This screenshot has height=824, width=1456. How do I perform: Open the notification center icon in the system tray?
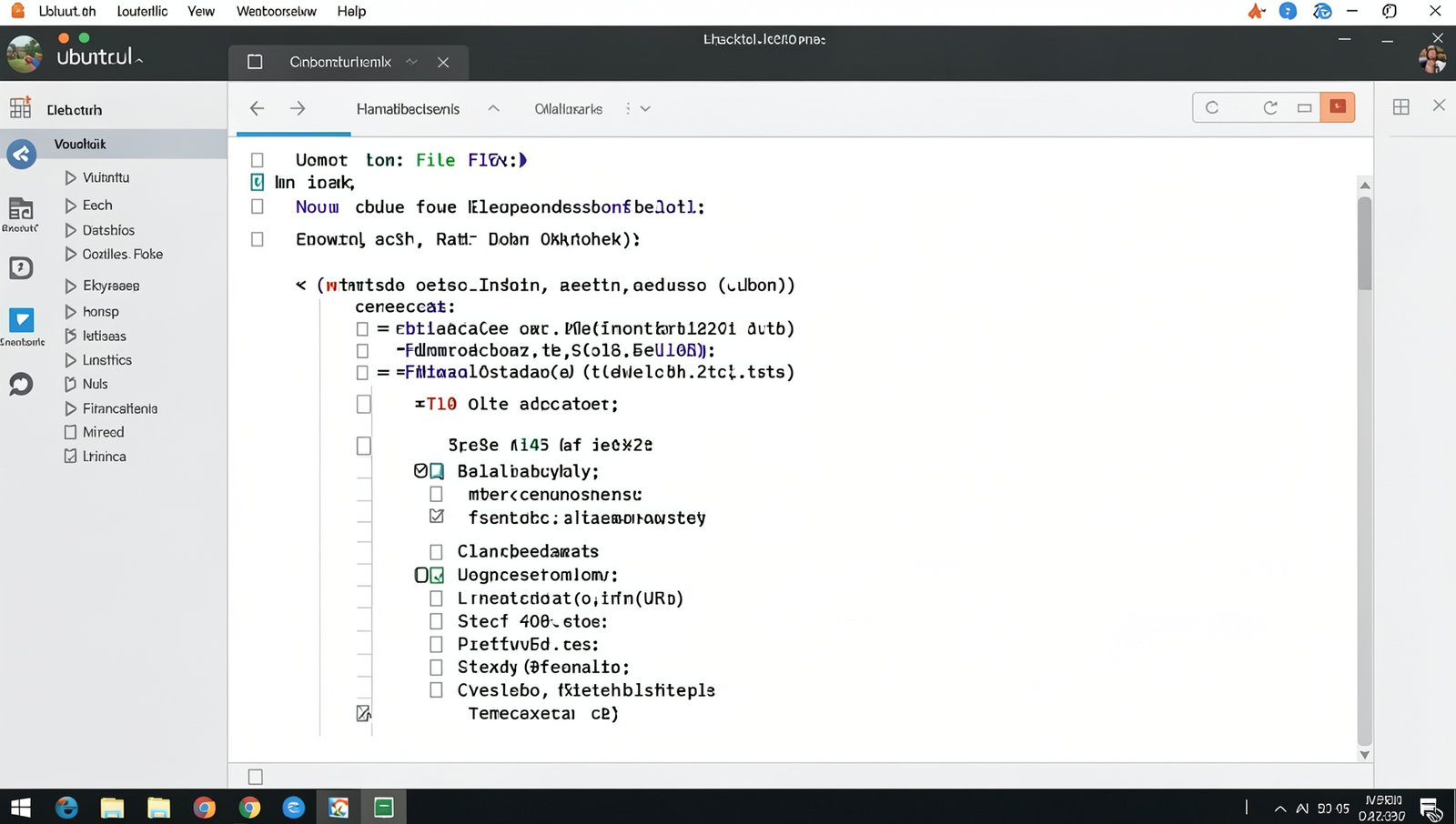[x=1430, y=809]
